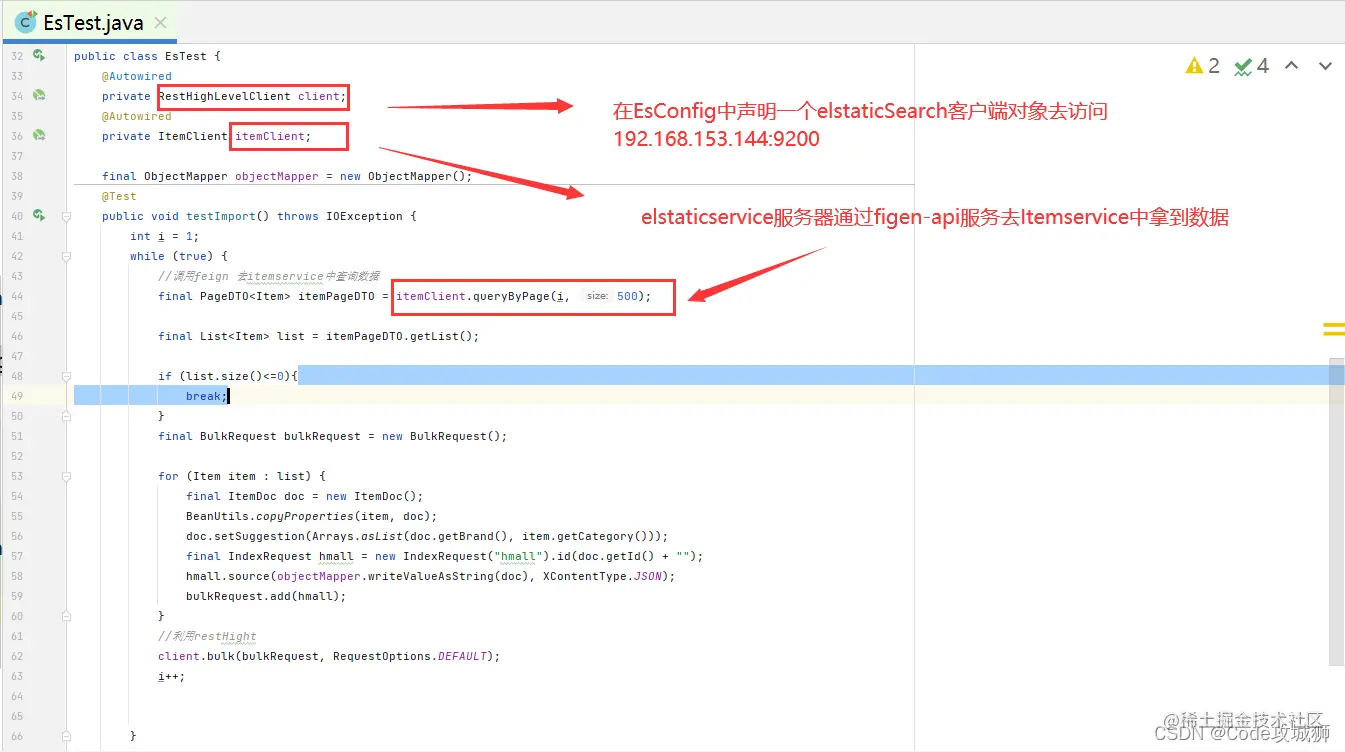Click PageDTO<Item> type on line 44
This screenshot has height=752, width=1345.
coord(245,296)
